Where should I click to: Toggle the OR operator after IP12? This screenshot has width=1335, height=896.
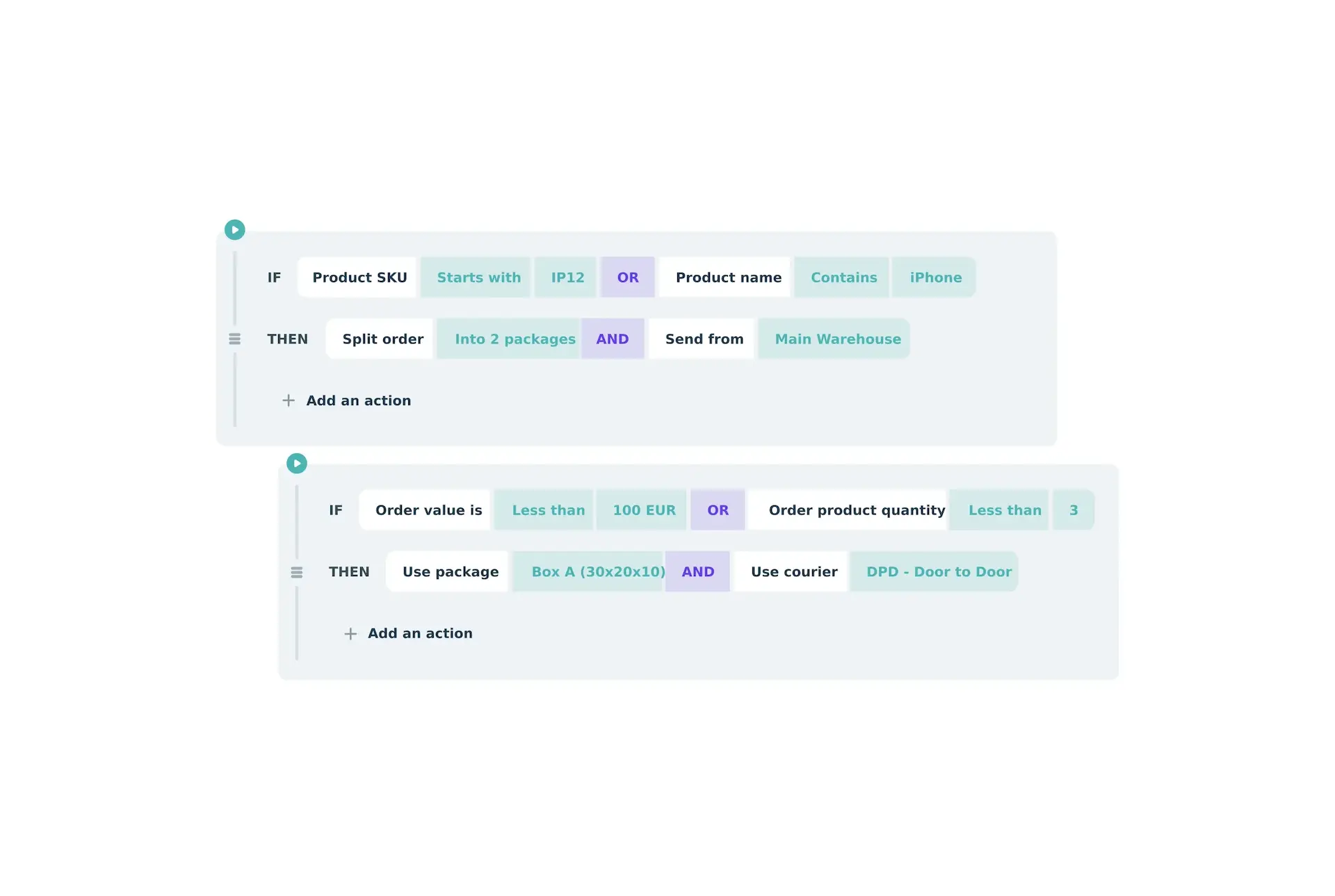(627, 277)
